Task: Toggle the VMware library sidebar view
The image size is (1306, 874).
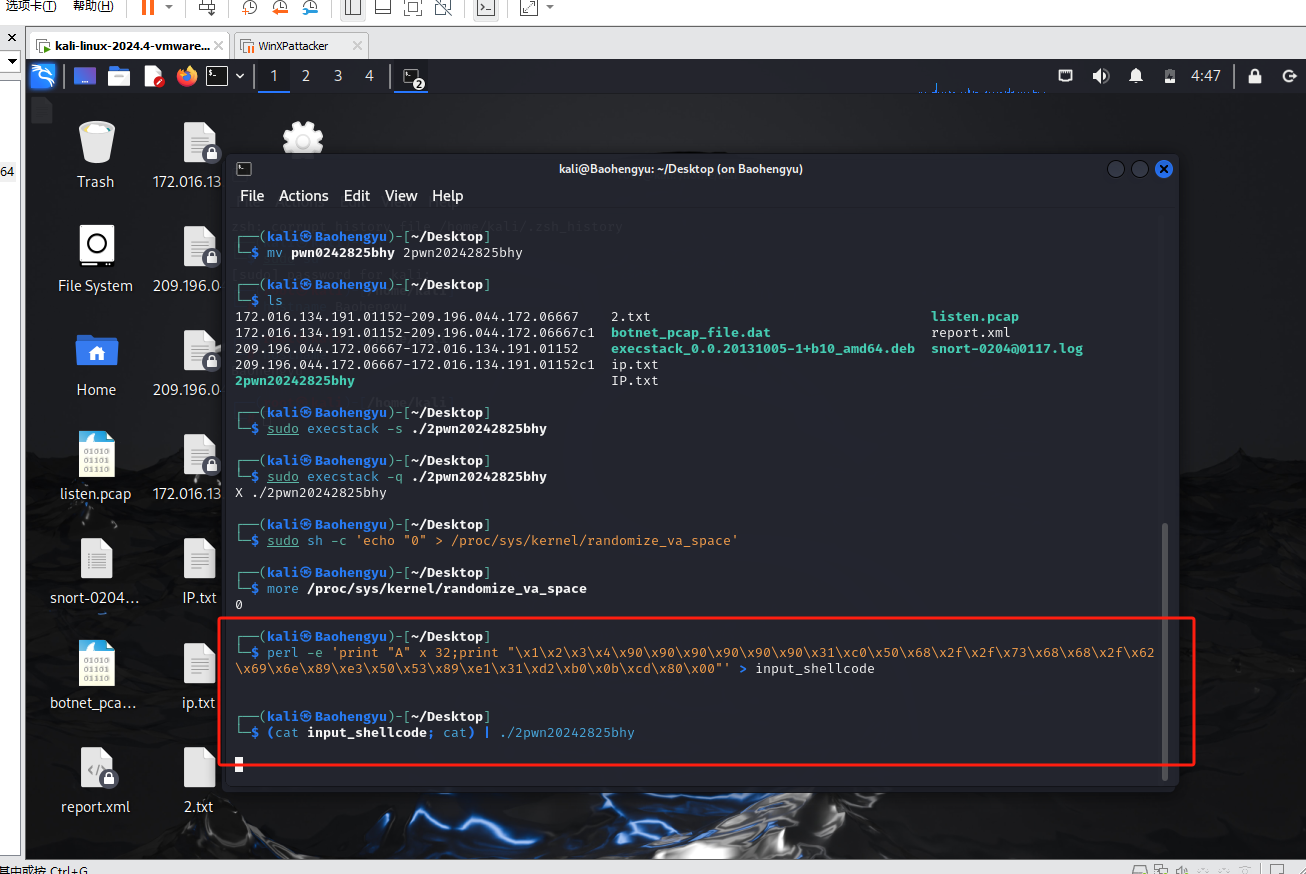Action: coord(353,8)
